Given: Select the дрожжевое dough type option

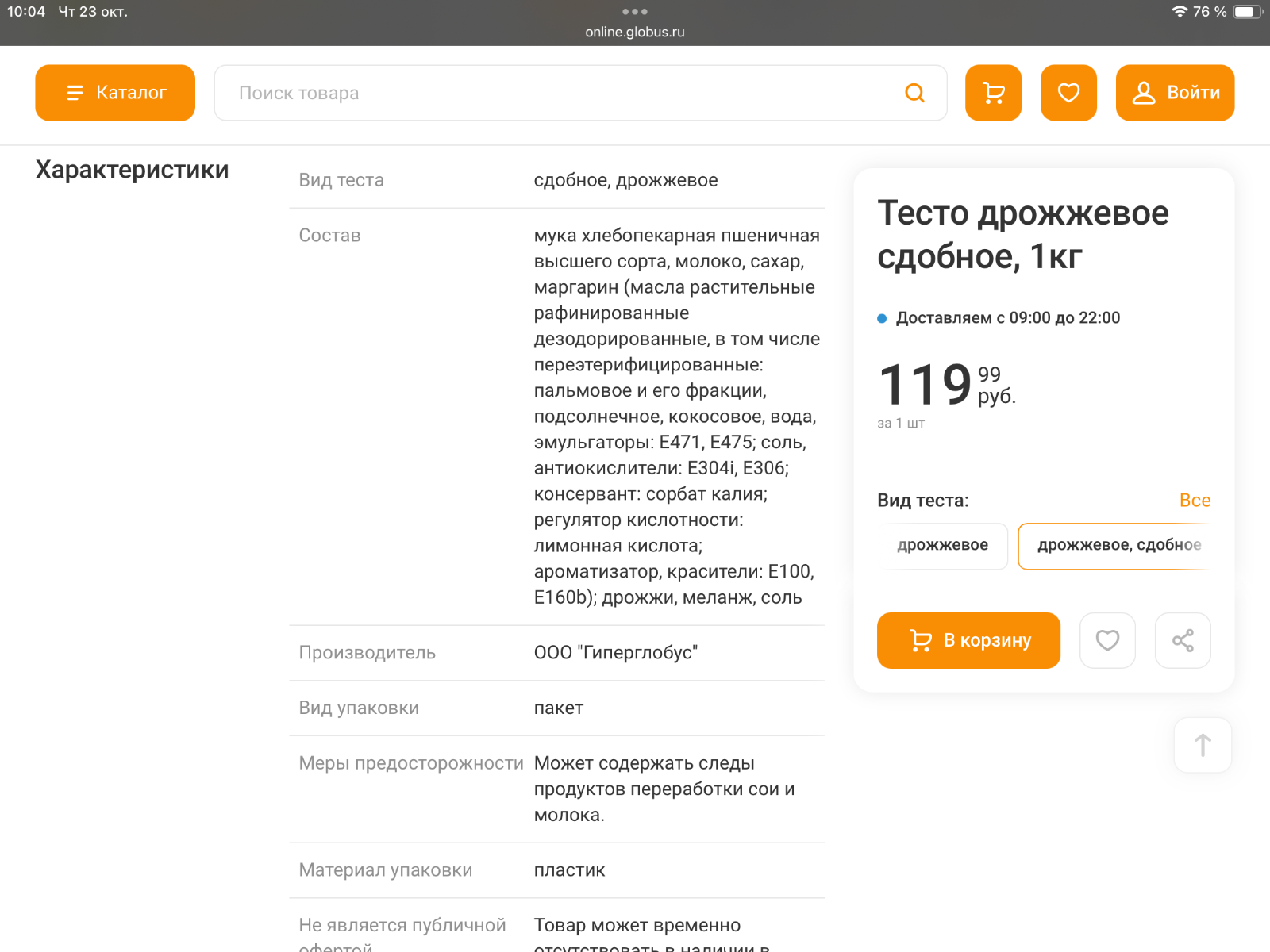Looking at the screenshot, I should click(942, 546).
